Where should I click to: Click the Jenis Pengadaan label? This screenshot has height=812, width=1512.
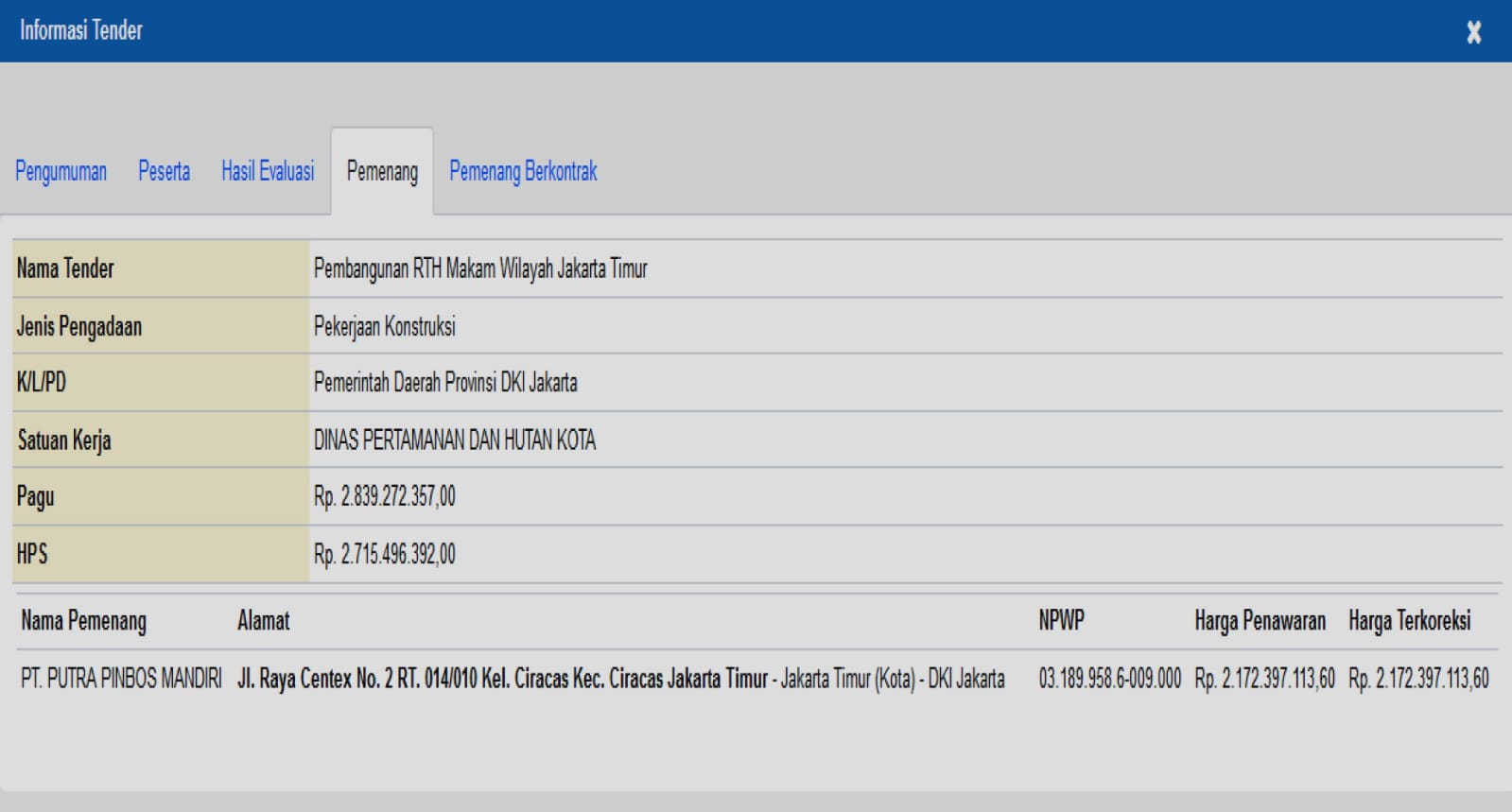pyautogui.click(x=79, y=326)
